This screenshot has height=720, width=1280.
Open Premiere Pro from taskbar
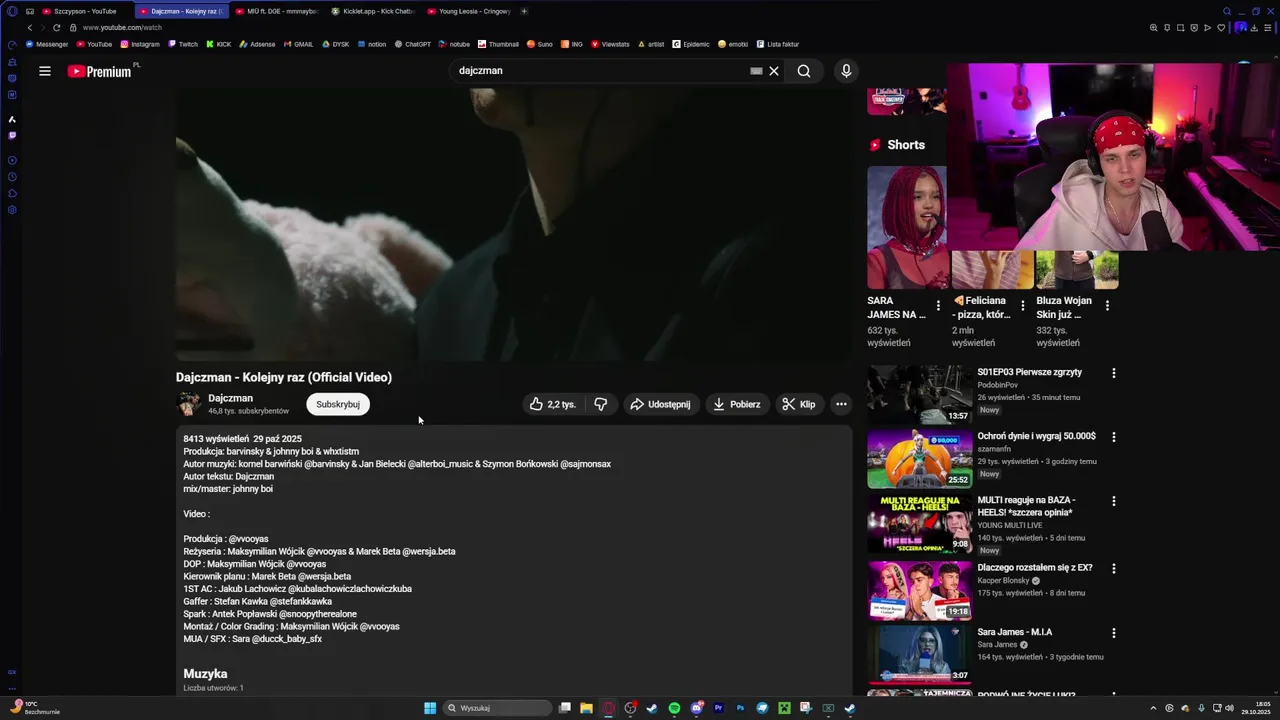click(718, 708)
